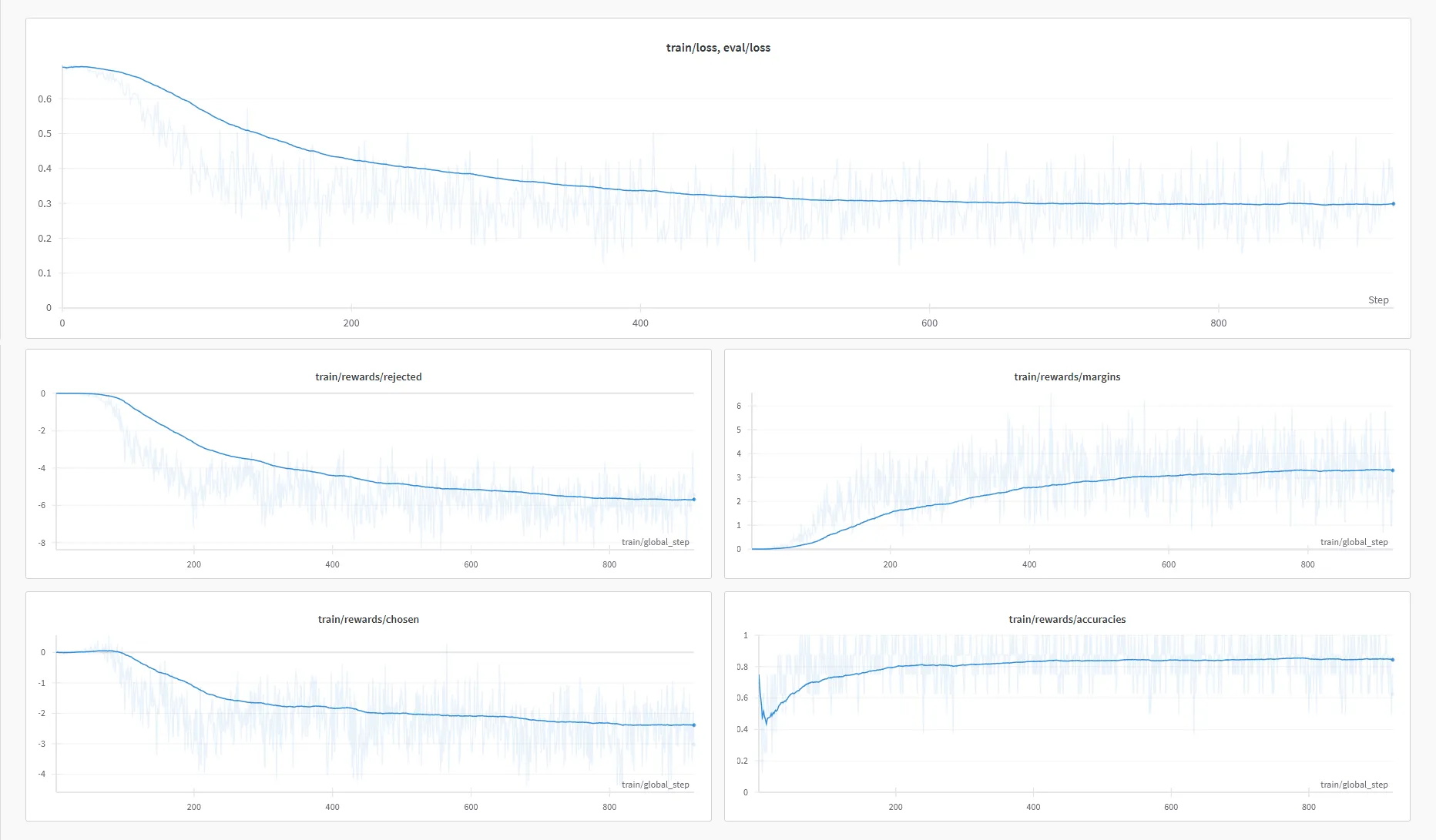
Task: Click the train/rewards/chosen chart title
Action: click(368, 619)
